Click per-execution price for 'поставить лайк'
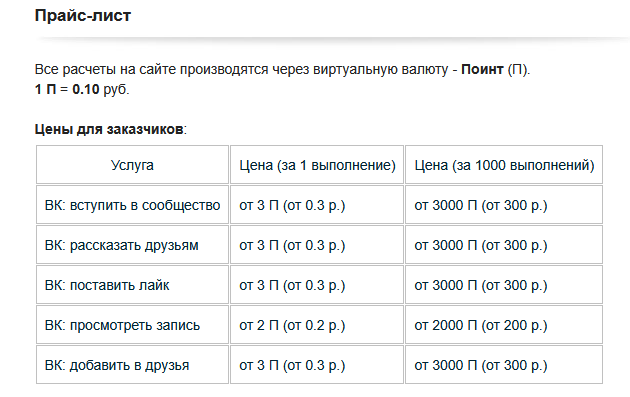 (x=317, y=284)
